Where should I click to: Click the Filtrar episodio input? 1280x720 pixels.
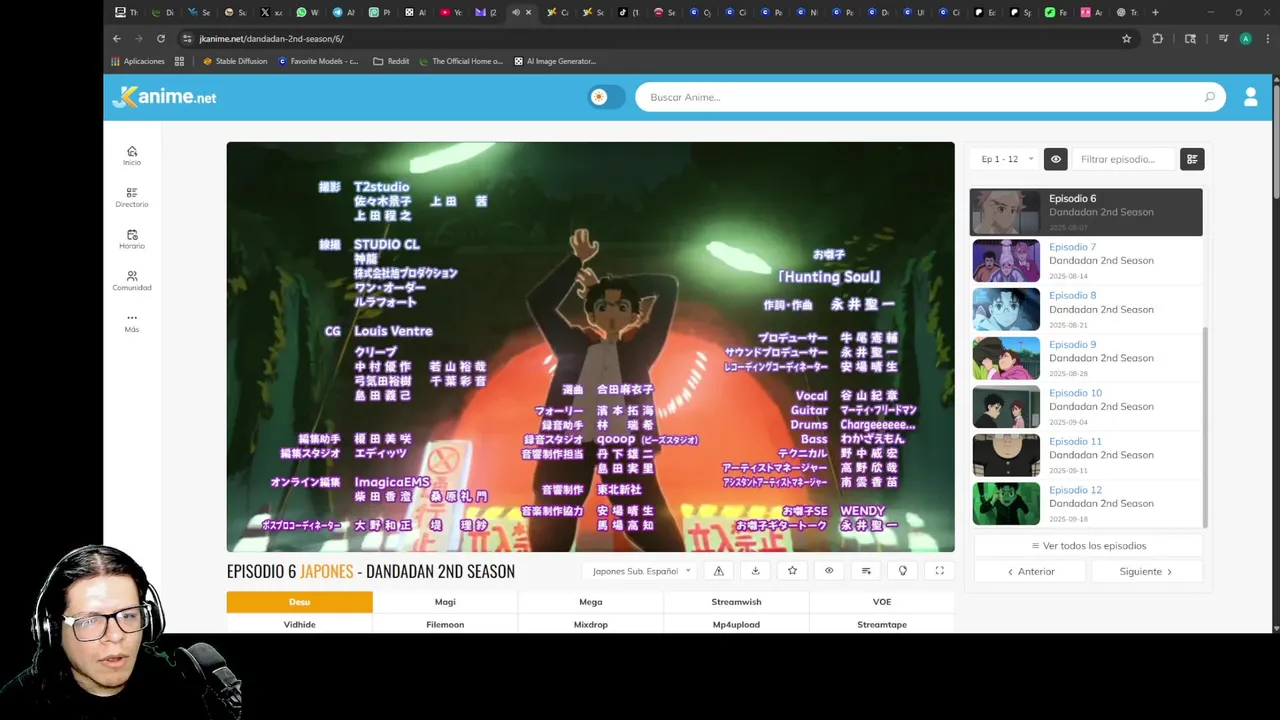pyautogui.click(x=1123, y=159)
